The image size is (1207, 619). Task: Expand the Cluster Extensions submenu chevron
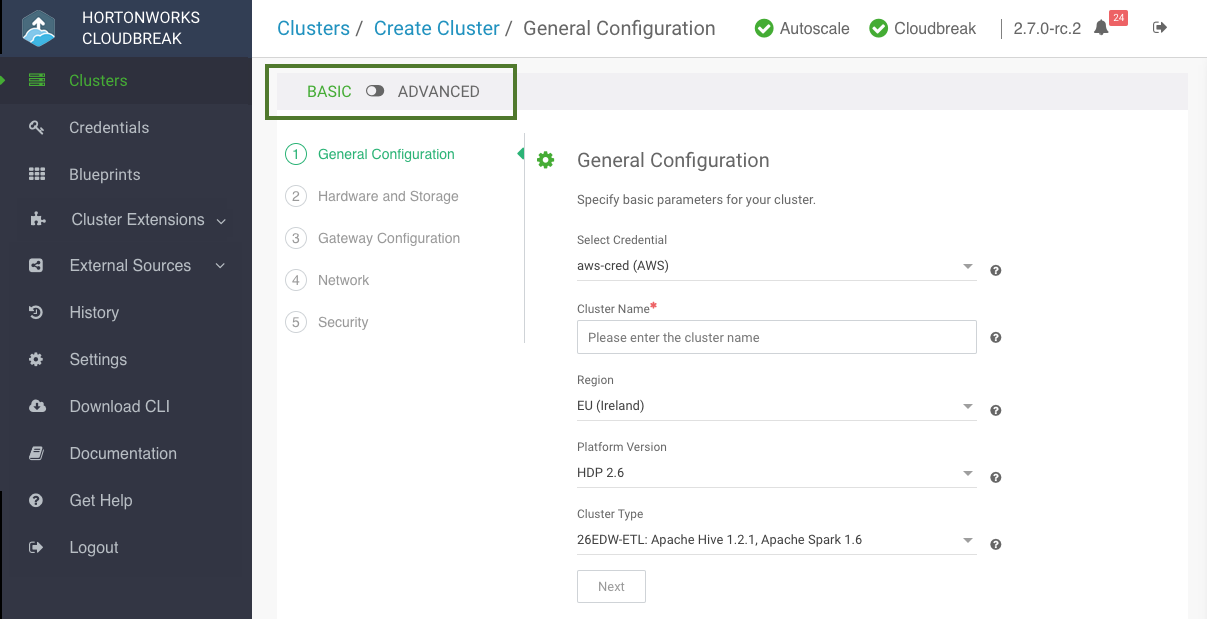(x=221, y=220)
